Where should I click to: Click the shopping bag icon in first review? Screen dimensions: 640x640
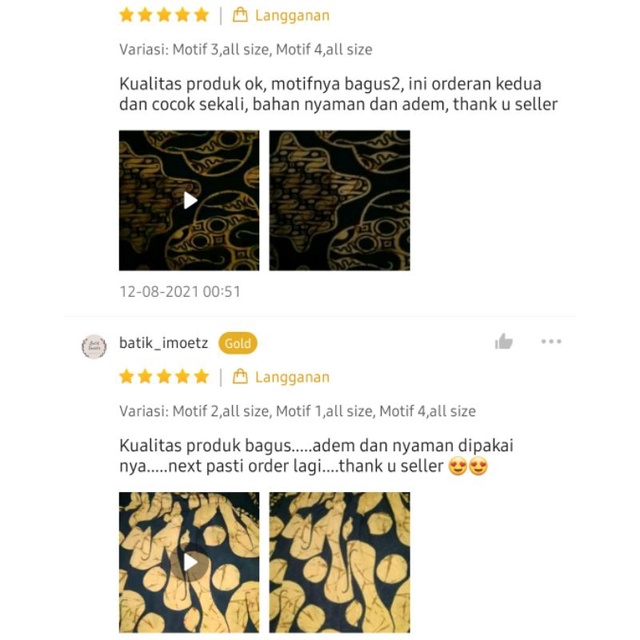coord(240,15)
